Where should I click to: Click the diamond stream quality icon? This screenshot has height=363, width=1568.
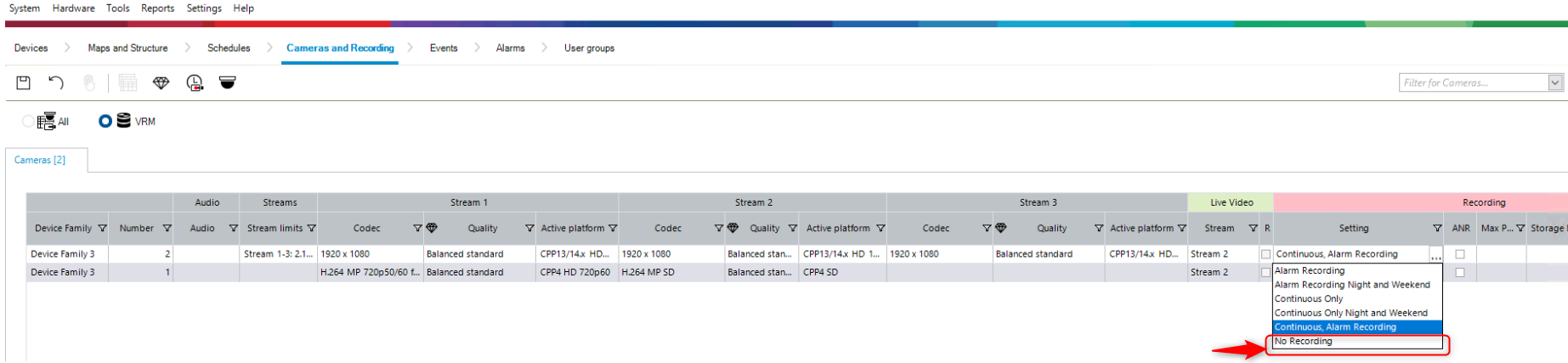coord(161,82)
